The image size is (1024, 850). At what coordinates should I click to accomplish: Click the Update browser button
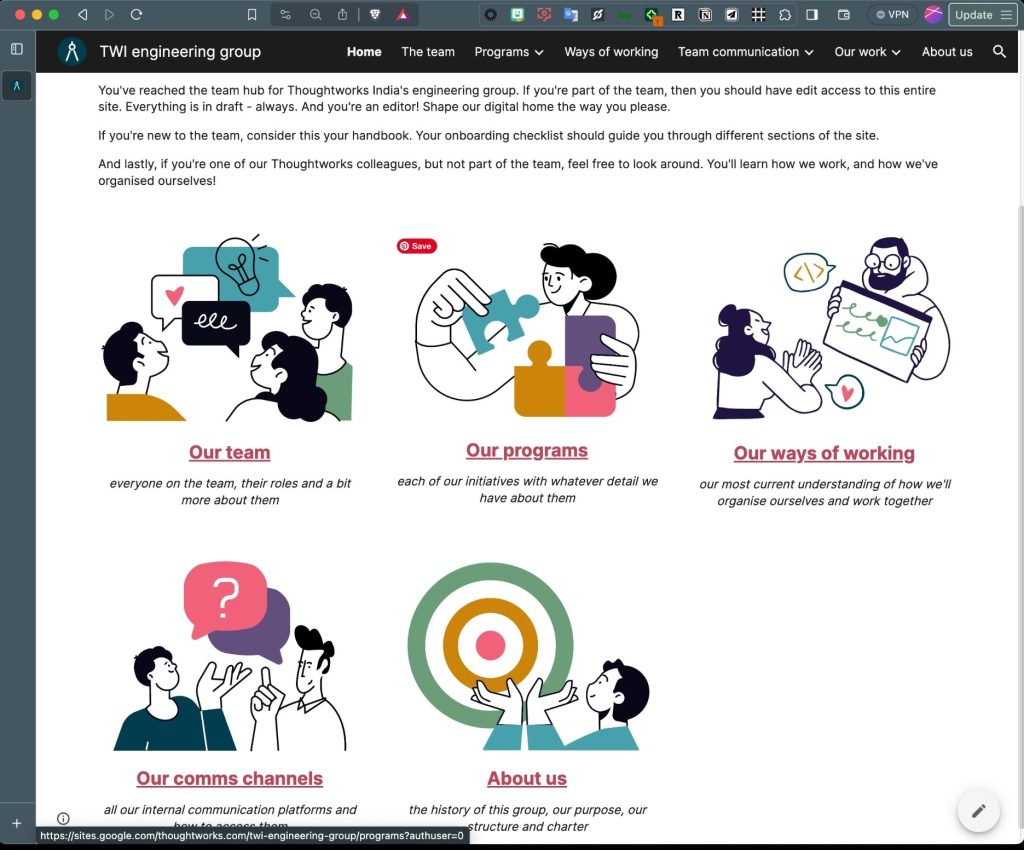pos(983,15)
